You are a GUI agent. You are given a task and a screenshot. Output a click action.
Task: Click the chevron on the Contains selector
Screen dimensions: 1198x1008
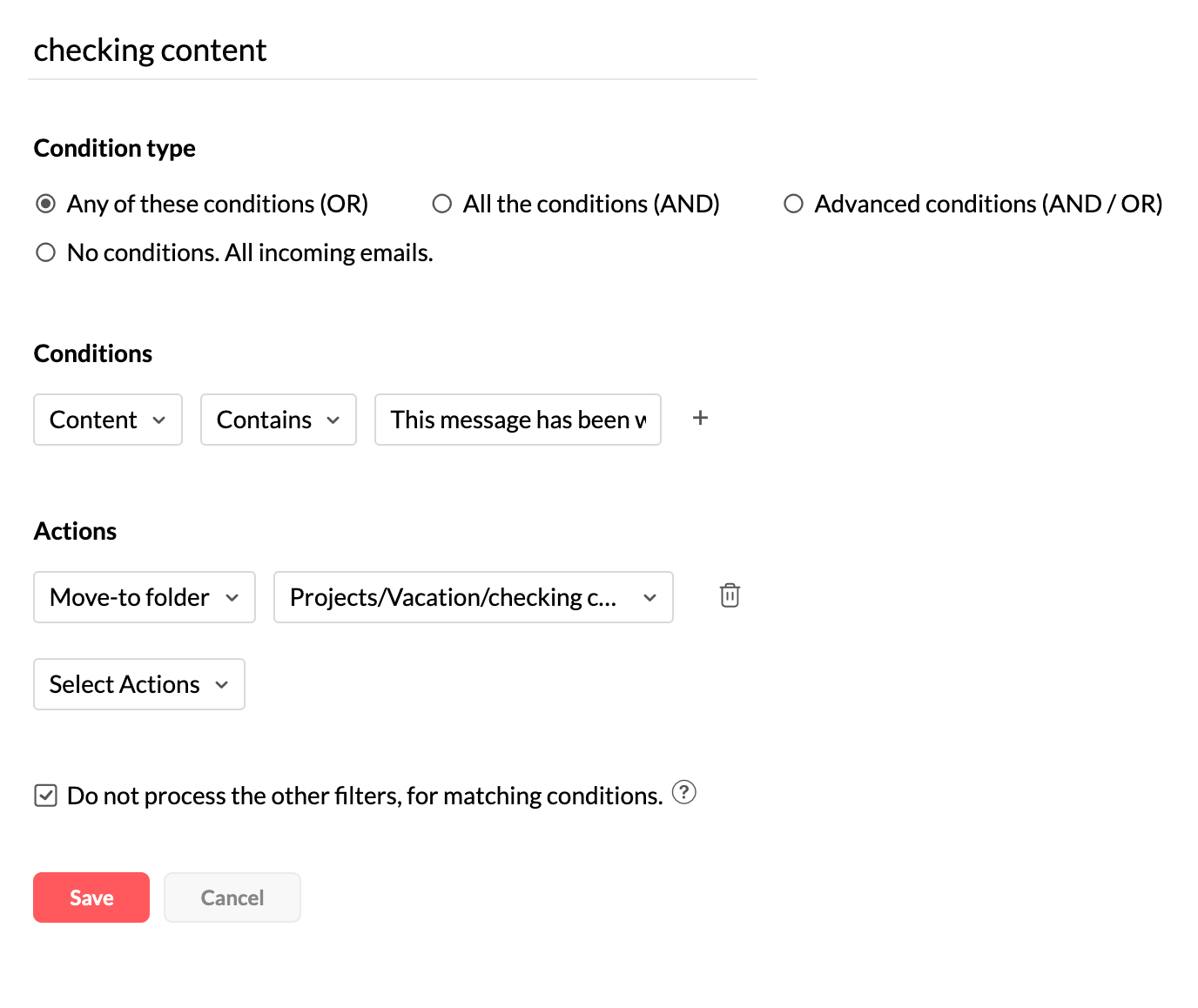333,420
